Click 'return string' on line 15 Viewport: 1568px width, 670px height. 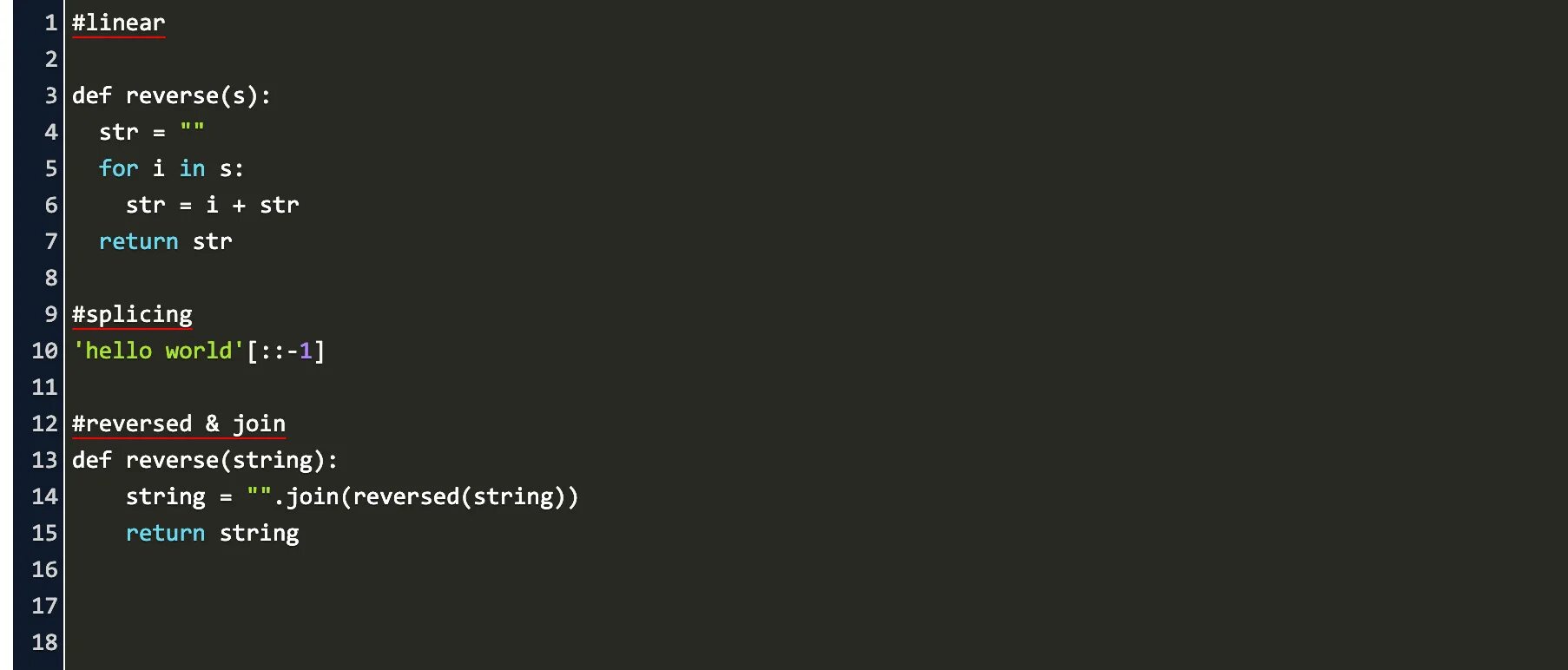point(212,533)
